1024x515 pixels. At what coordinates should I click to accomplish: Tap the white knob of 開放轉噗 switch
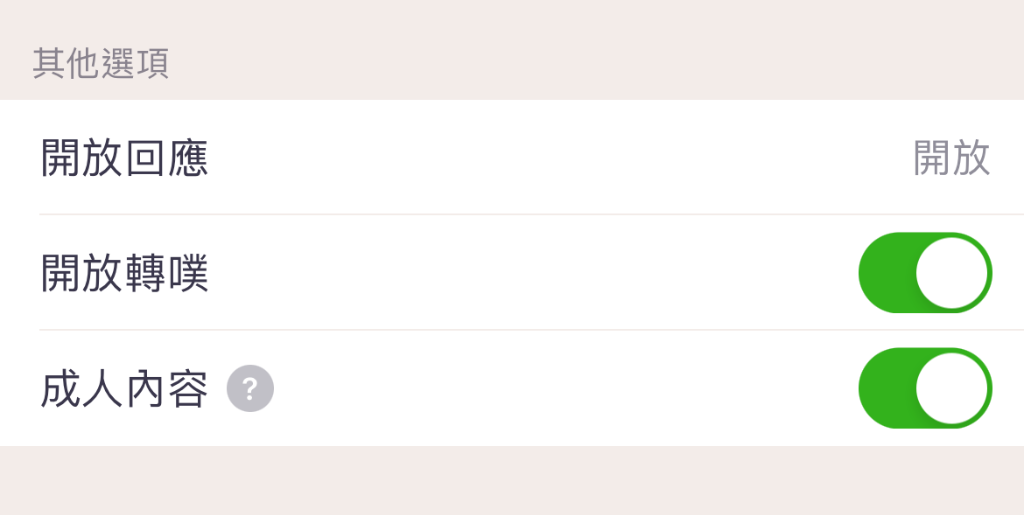[x=952, y=273]
